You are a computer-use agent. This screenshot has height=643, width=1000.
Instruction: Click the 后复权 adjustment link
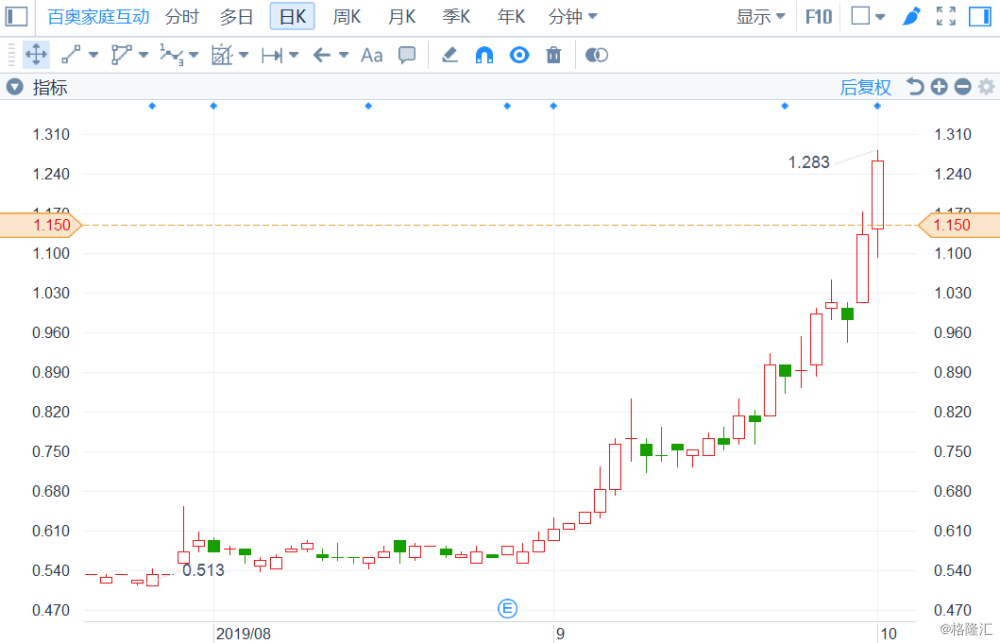point(865,87)
